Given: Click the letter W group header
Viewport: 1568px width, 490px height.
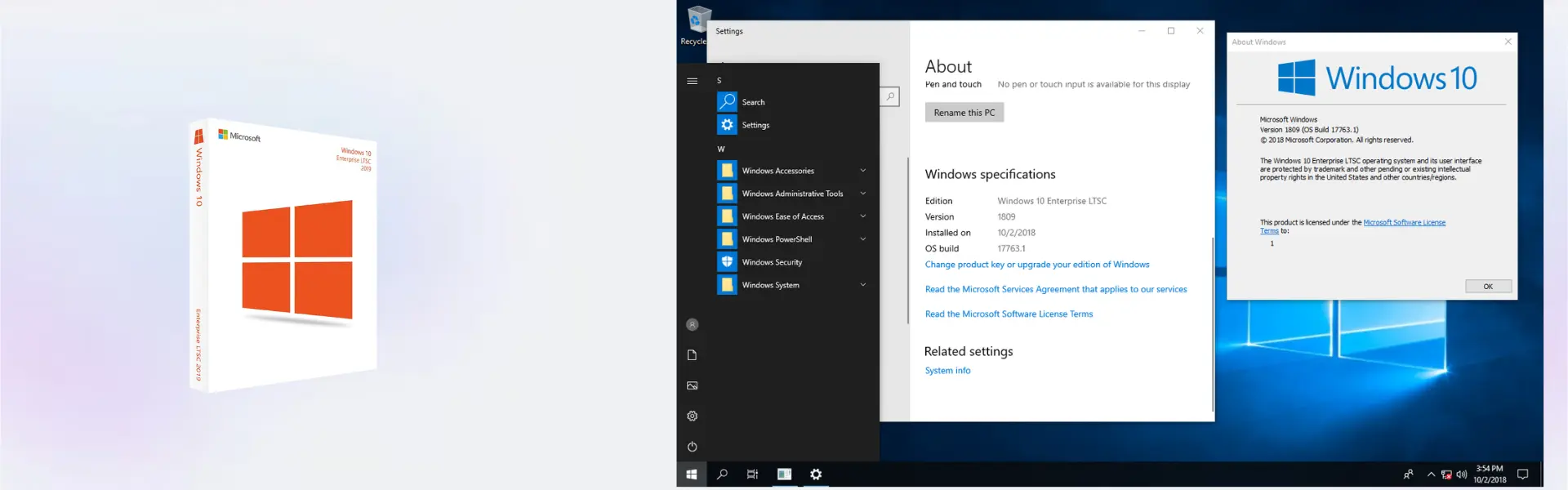Looking at the screenshot, I should 721,149.
